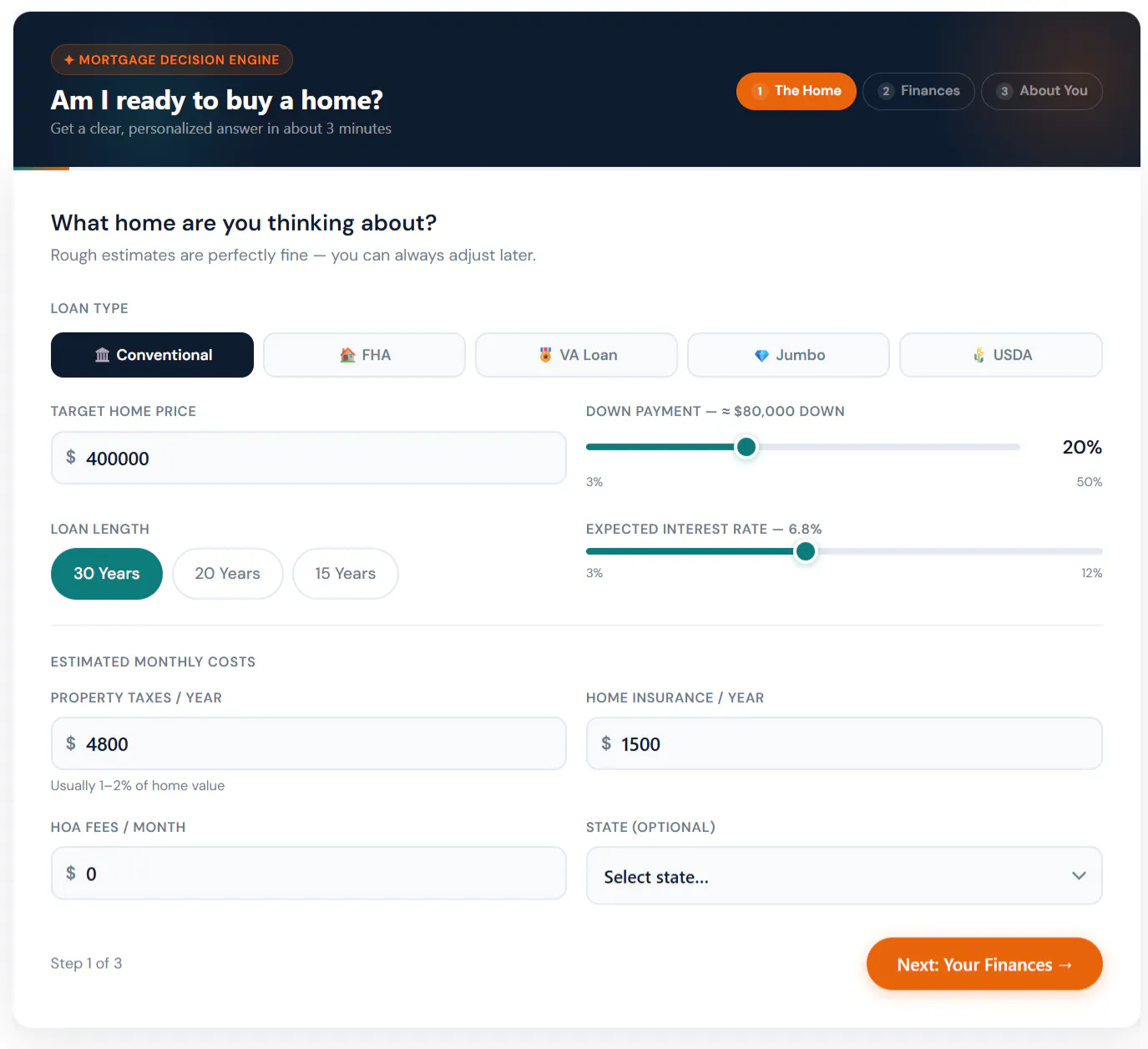Select the Jumbo loan type
This screenshot has width=1148, height=1049.
788,355
